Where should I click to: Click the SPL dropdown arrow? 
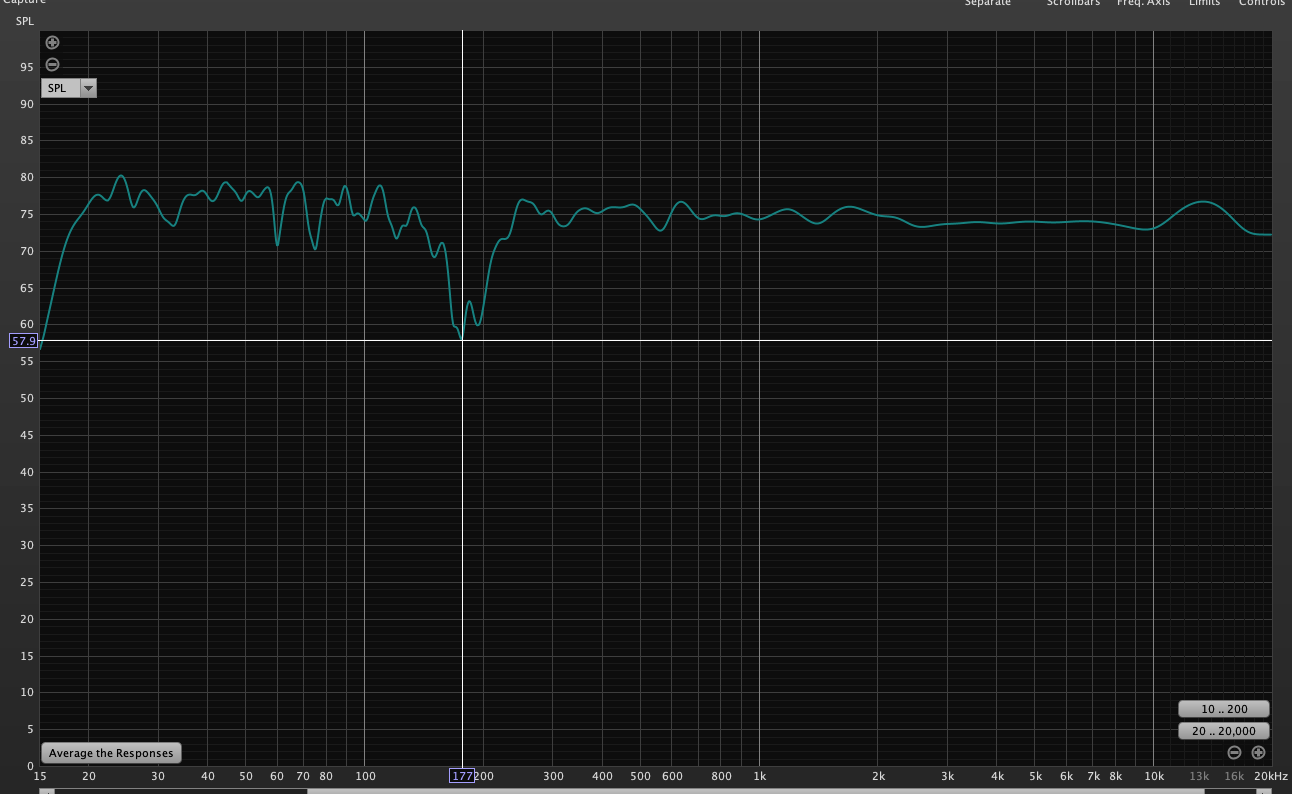pos(88,88)
